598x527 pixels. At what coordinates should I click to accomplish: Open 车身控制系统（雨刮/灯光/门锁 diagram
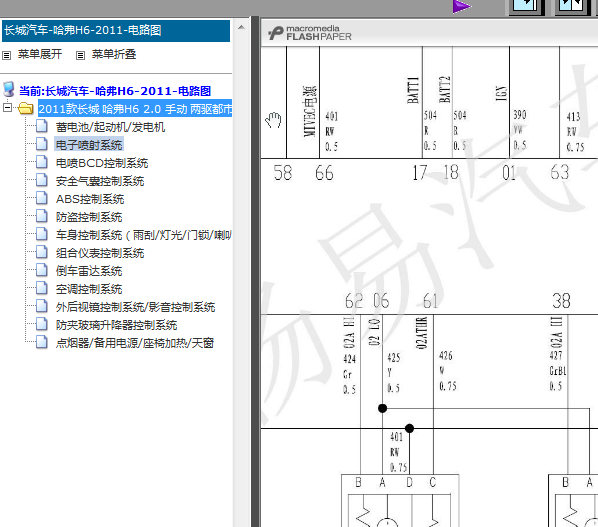click(x=143, y=235)
